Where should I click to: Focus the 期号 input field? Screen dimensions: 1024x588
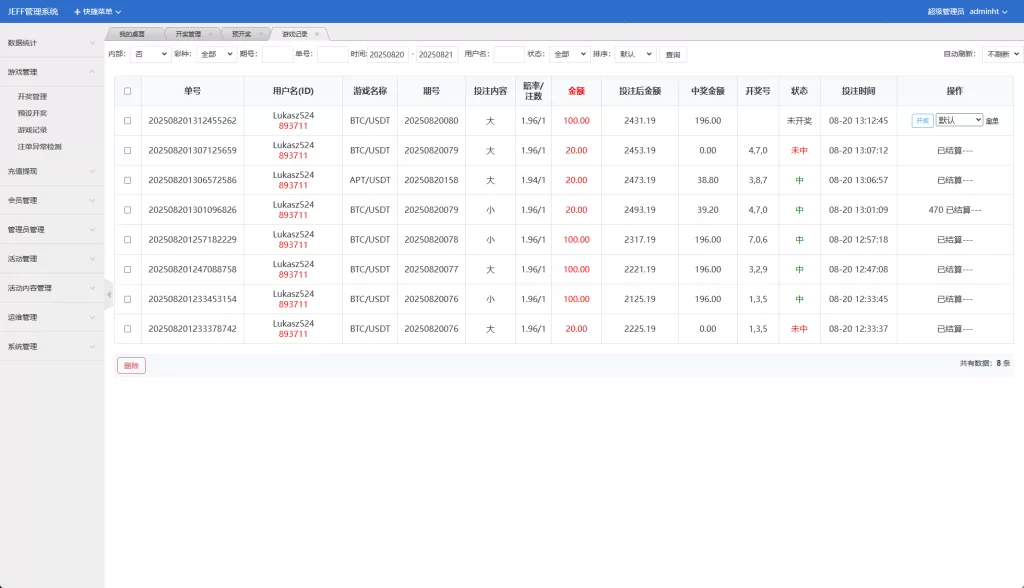tap(277, 54)
